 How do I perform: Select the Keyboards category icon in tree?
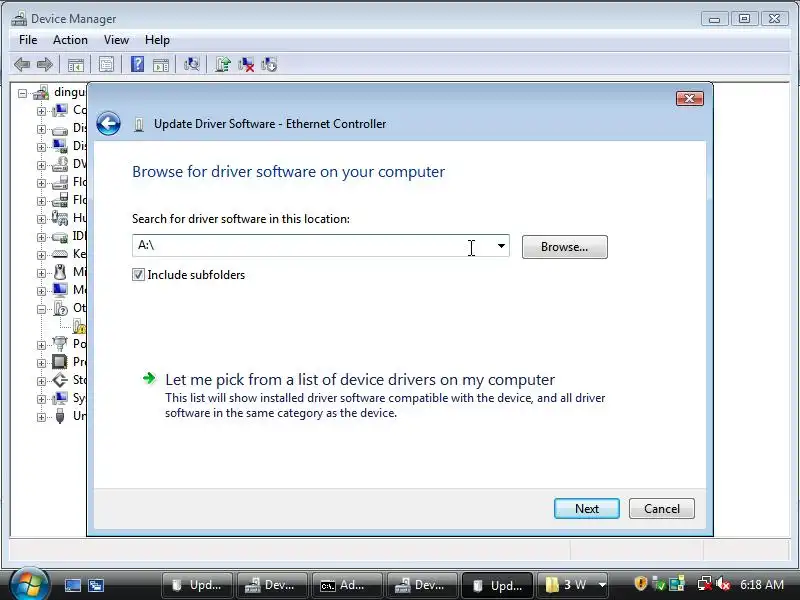[x=60, y=254]
